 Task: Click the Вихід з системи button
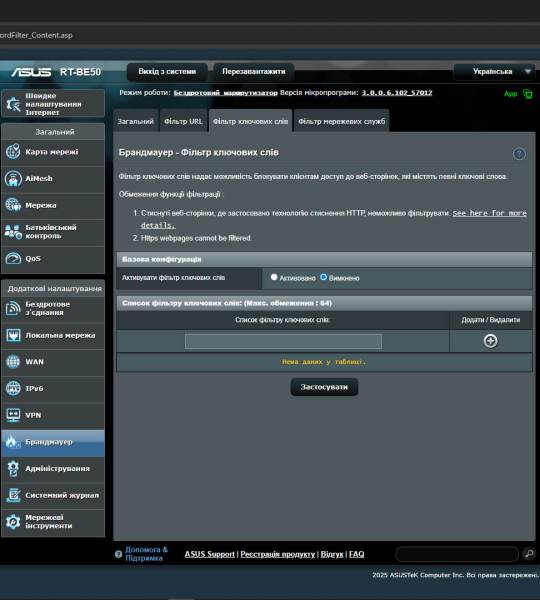[167, 72]
